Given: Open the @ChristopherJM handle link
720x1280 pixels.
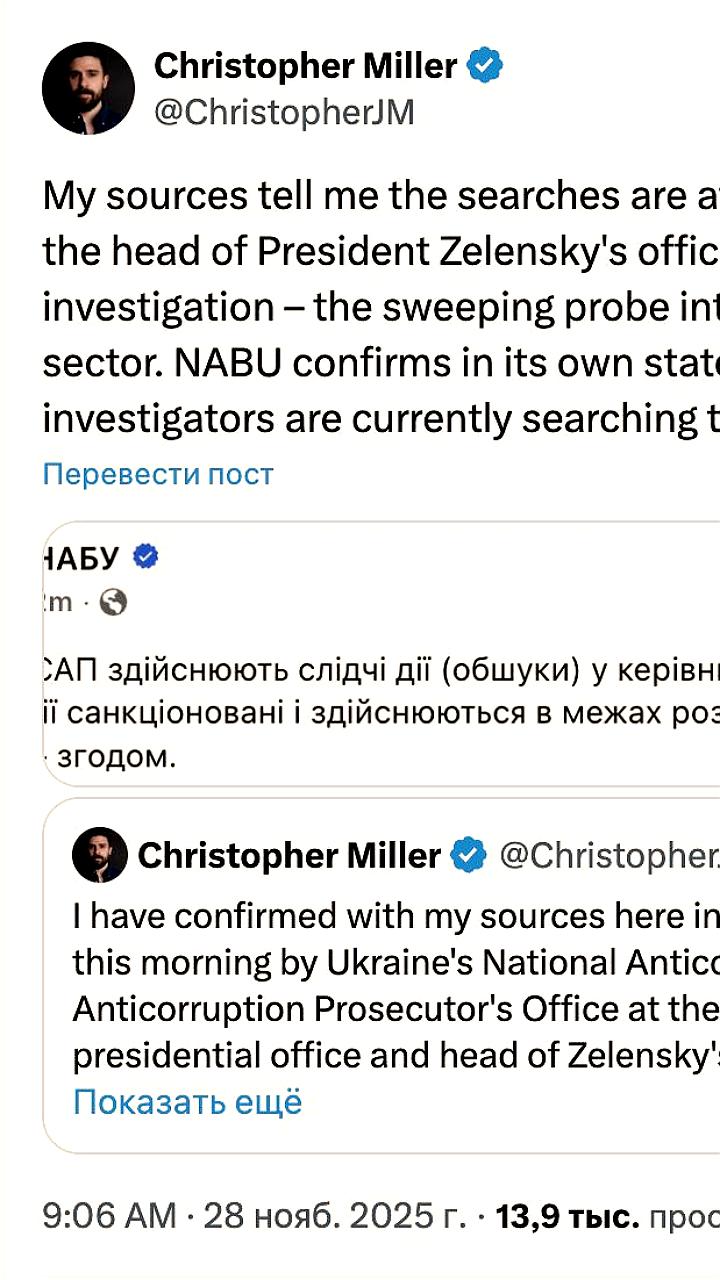Looking at the screenshot, I should [x=284, y=113].
